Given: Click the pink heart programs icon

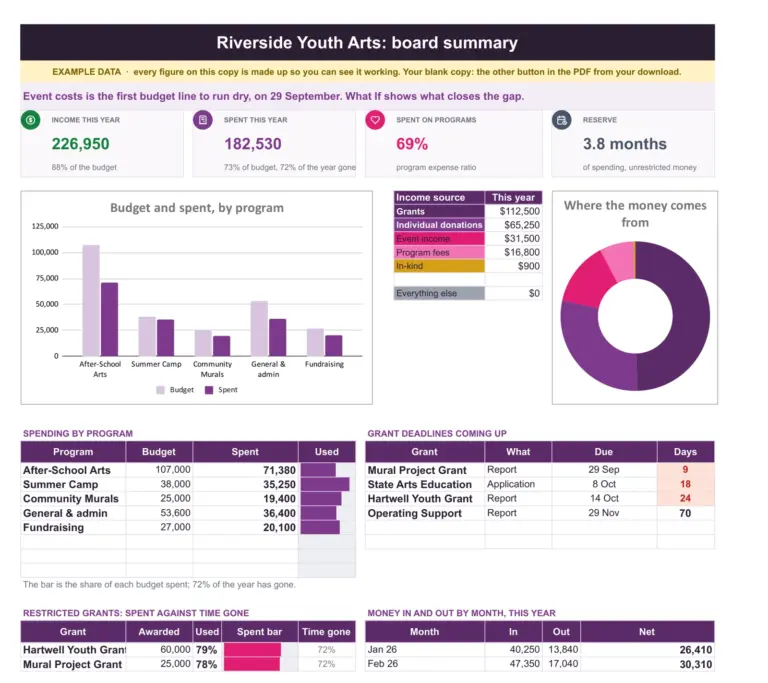Looking at the screenshot, I should [x=375, y=120].
